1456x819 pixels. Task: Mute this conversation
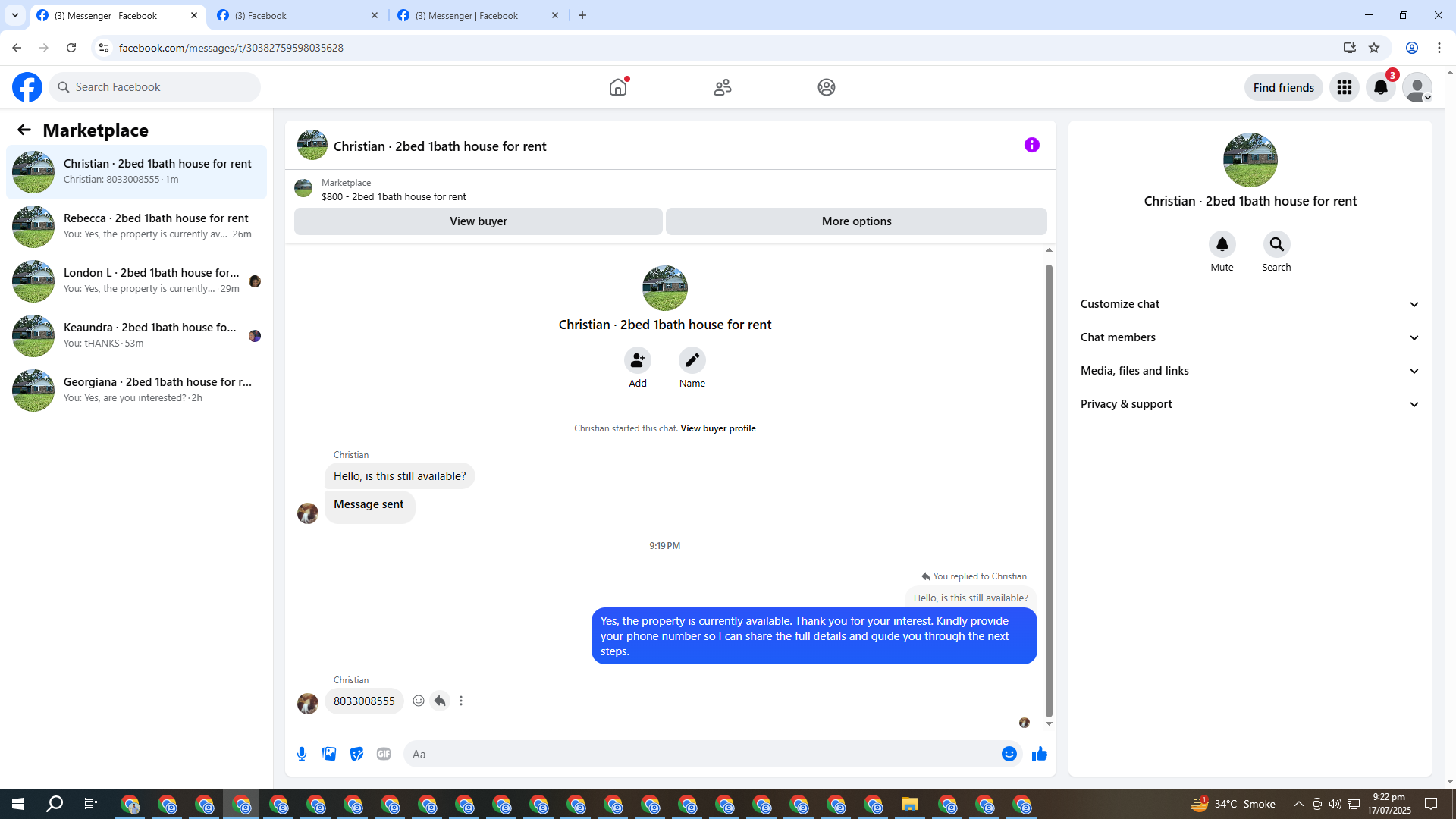pos(1222,244)
